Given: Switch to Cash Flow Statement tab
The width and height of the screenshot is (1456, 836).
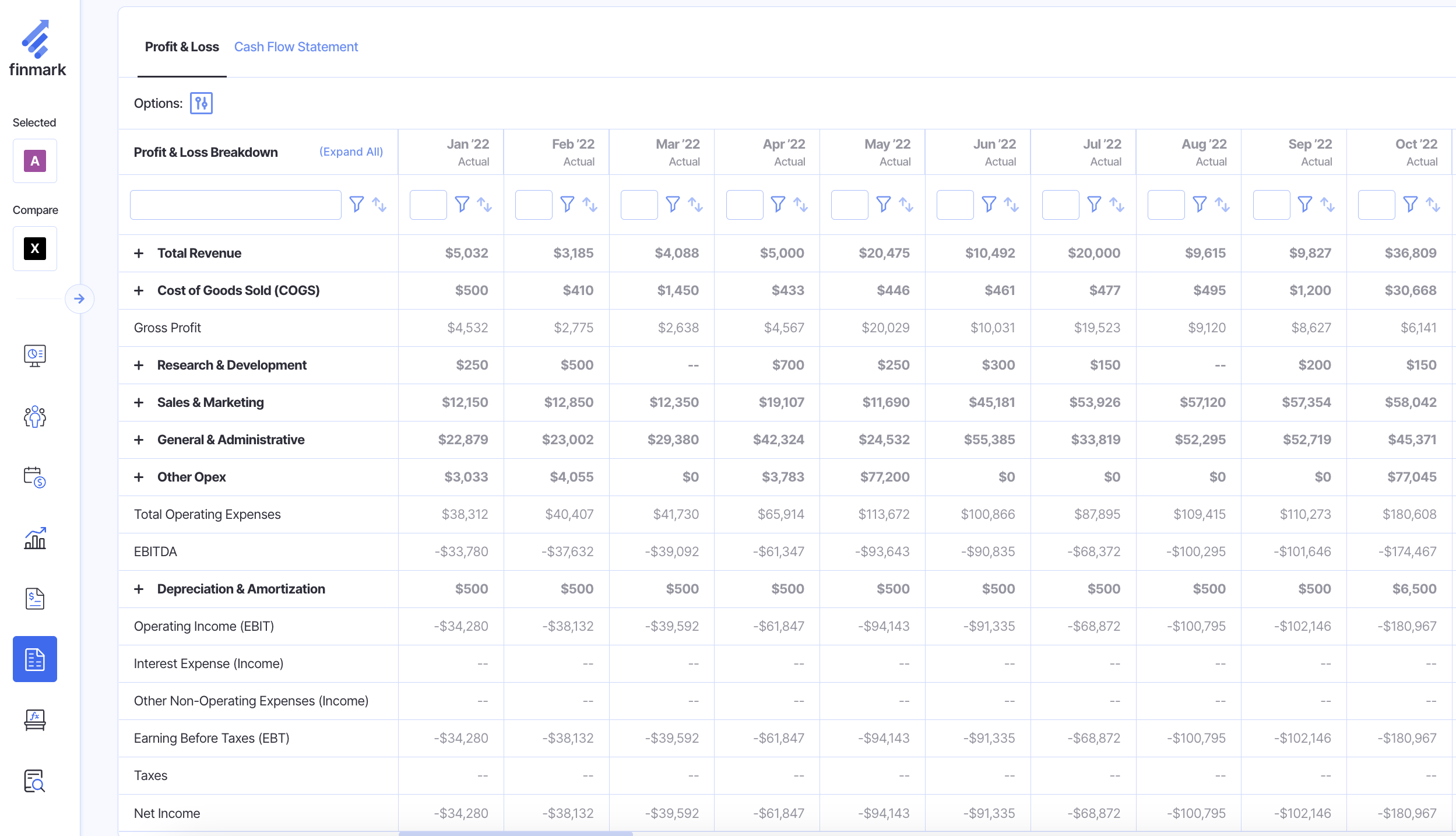Looking at the screenshot, I should (296, 47).
